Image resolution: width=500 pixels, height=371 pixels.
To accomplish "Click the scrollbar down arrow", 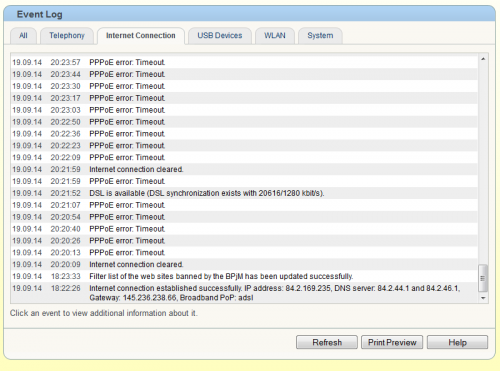I will [x=483, y=298].
